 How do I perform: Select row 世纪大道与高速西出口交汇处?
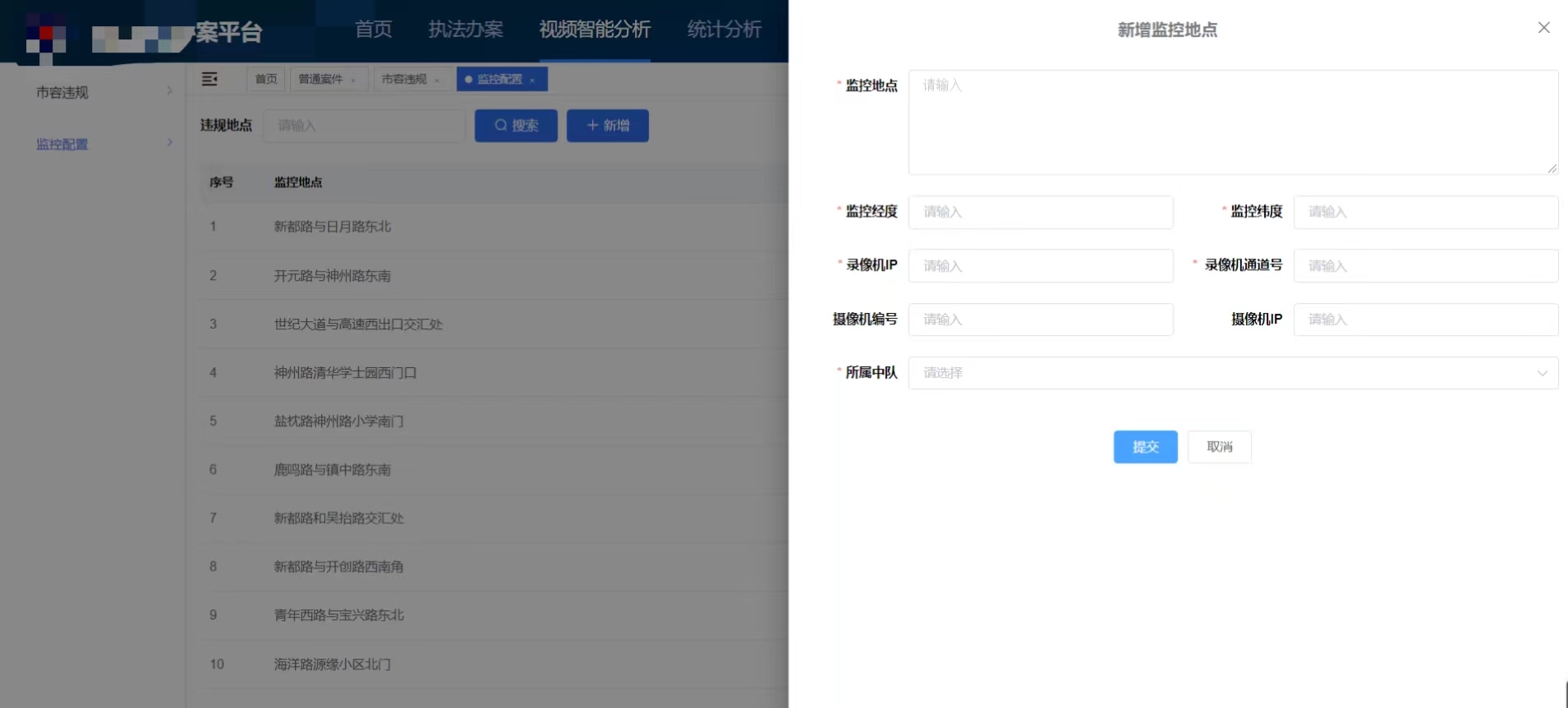(x=491, y=324)
